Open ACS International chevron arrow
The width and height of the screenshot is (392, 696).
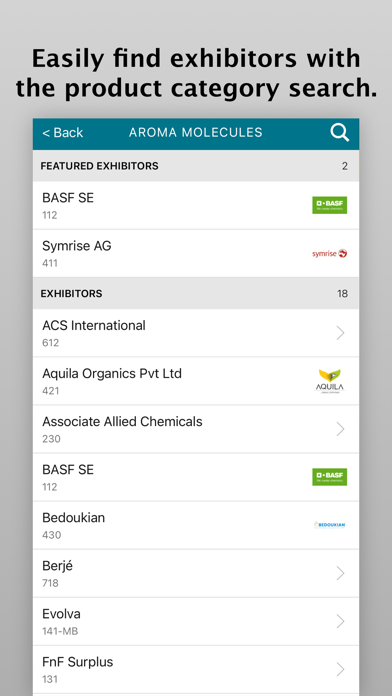click(341, 333)
